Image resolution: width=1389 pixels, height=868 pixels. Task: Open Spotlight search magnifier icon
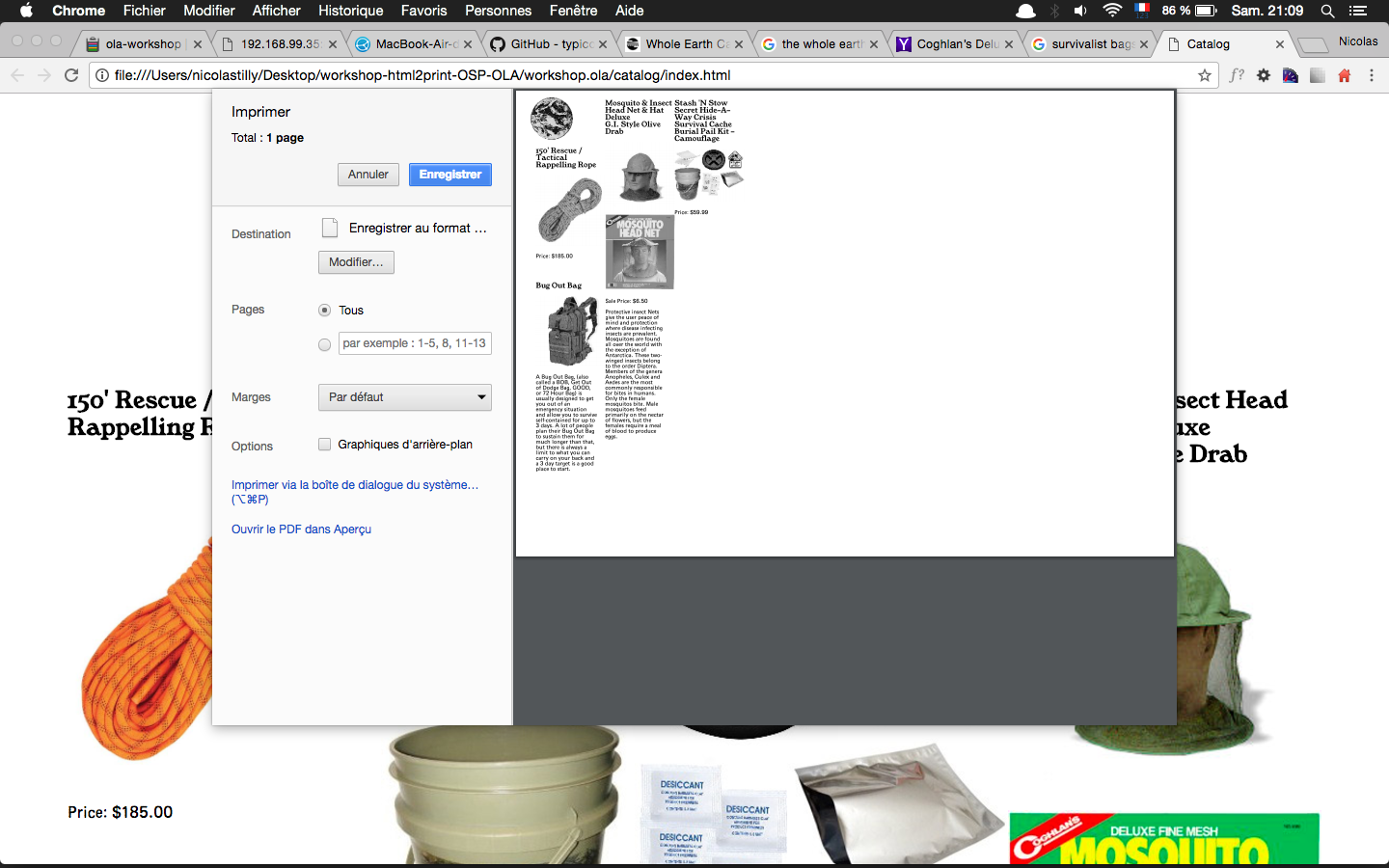click(1327, 11)
